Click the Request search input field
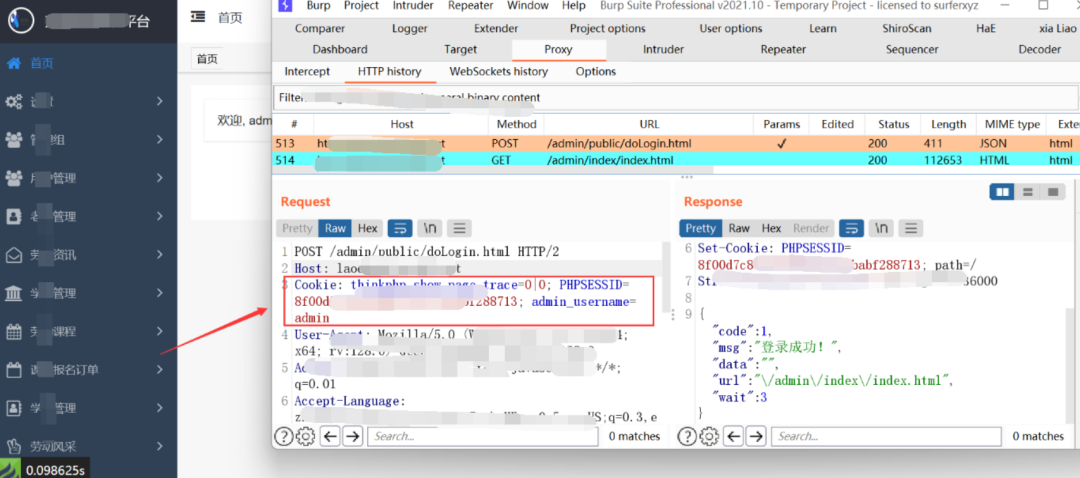The height and width of the screenshot is (478, 1080). click(483, 436)
